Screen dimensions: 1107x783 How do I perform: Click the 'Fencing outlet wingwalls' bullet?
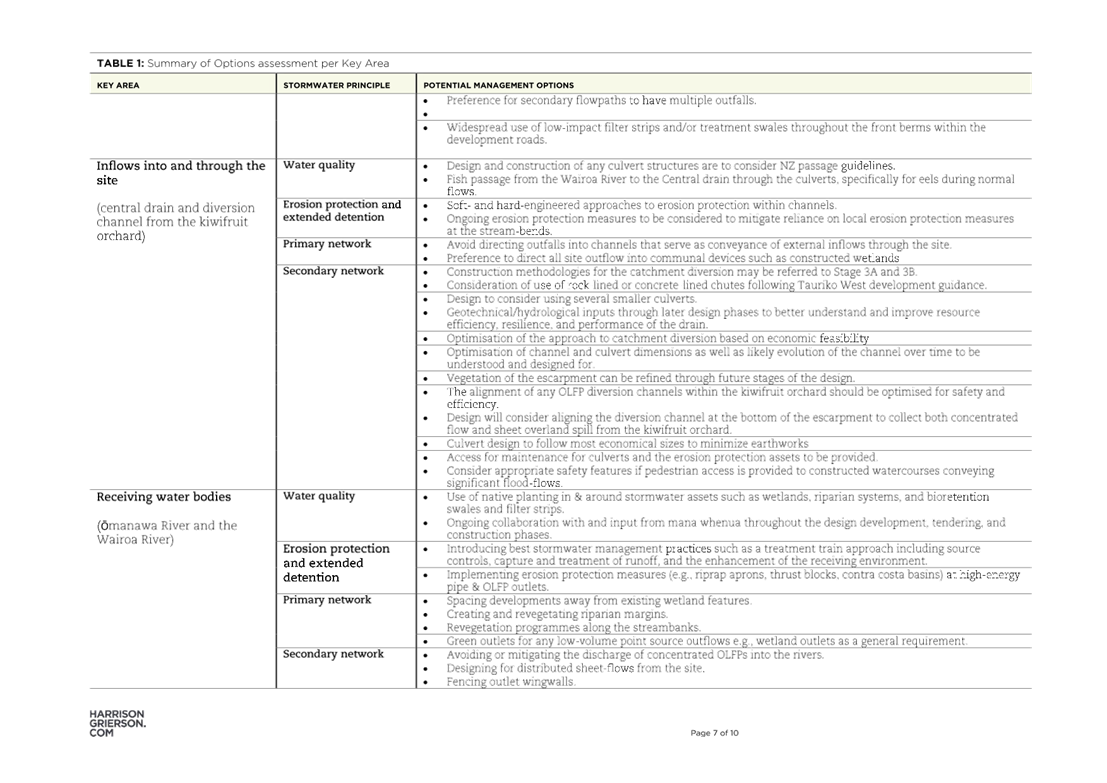pos(511,681)
